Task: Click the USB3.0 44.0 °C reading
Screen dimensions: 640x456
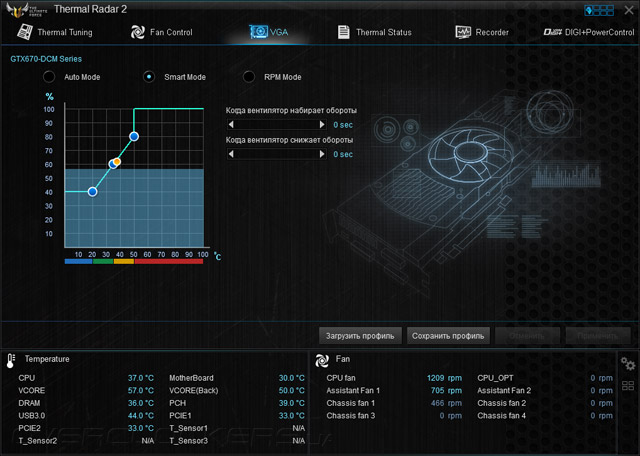Action: point(140,416)
